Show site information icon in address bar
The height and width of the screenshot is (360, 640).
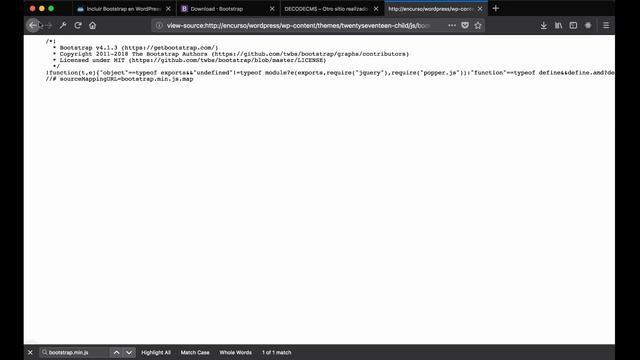click(159, 25)
